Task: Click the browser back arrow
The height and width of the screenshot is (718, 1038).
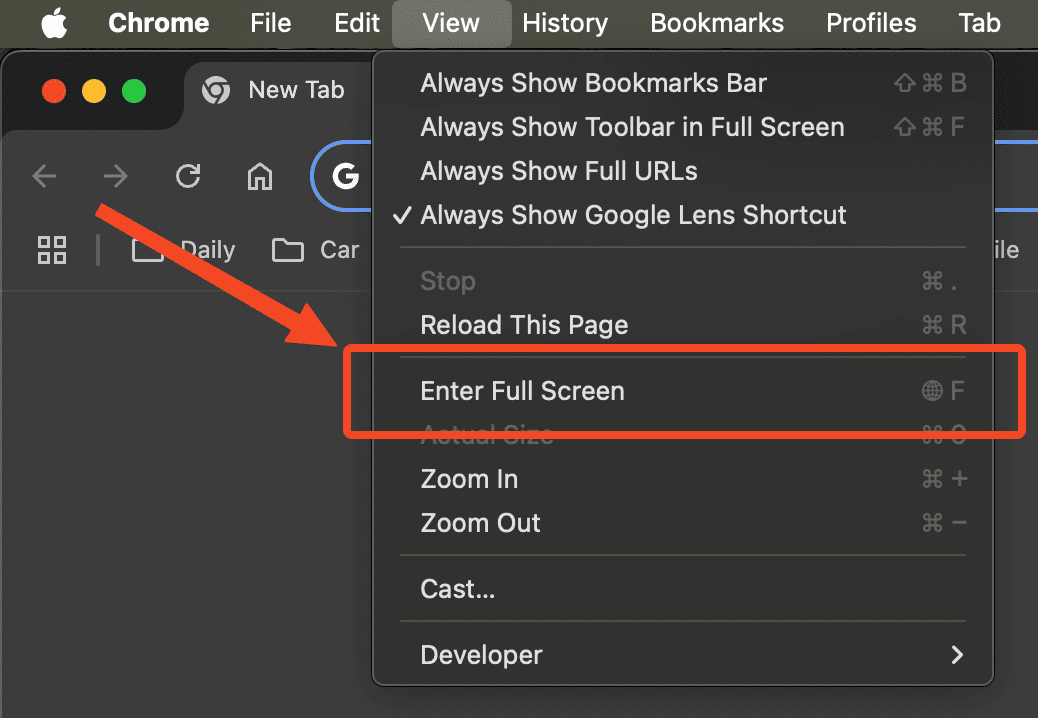Action: coord(44,176)
